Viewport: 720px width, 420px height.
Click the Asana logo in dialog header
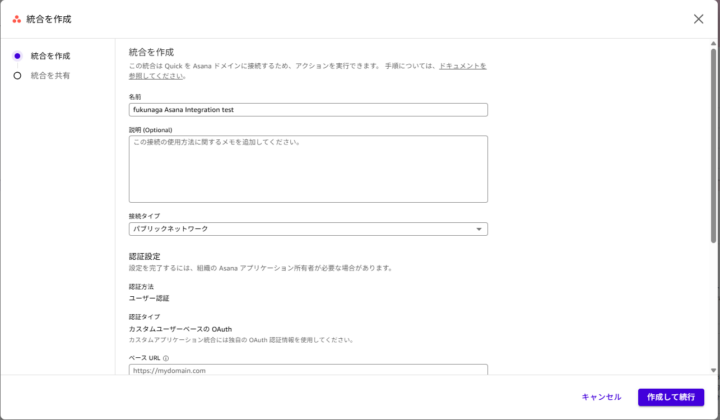17,19
